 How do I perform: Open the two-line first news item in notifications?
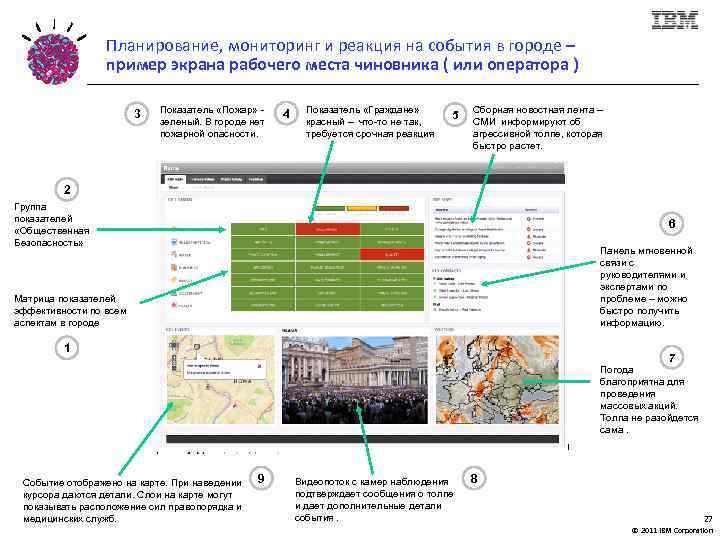473,220
